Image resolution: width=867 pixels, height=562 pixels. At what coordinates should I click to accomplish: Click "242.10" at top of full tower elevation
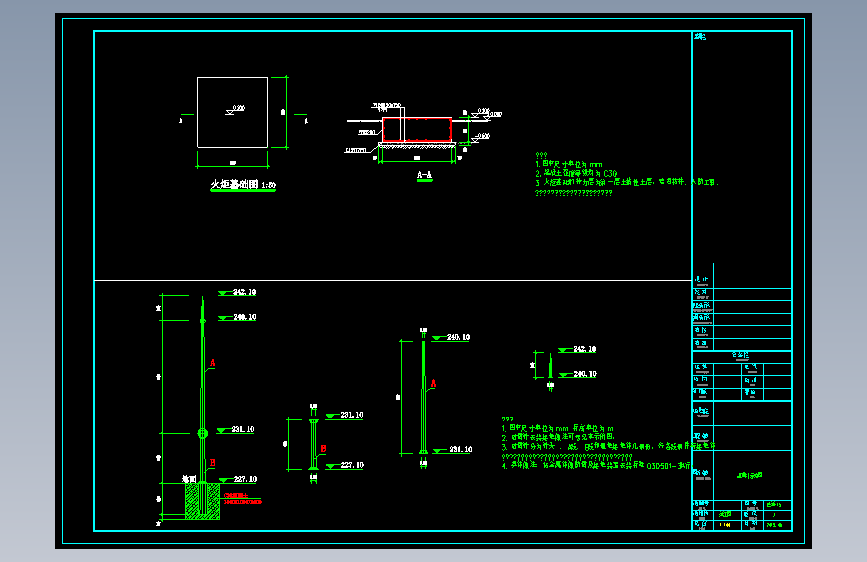coord(244,292)
